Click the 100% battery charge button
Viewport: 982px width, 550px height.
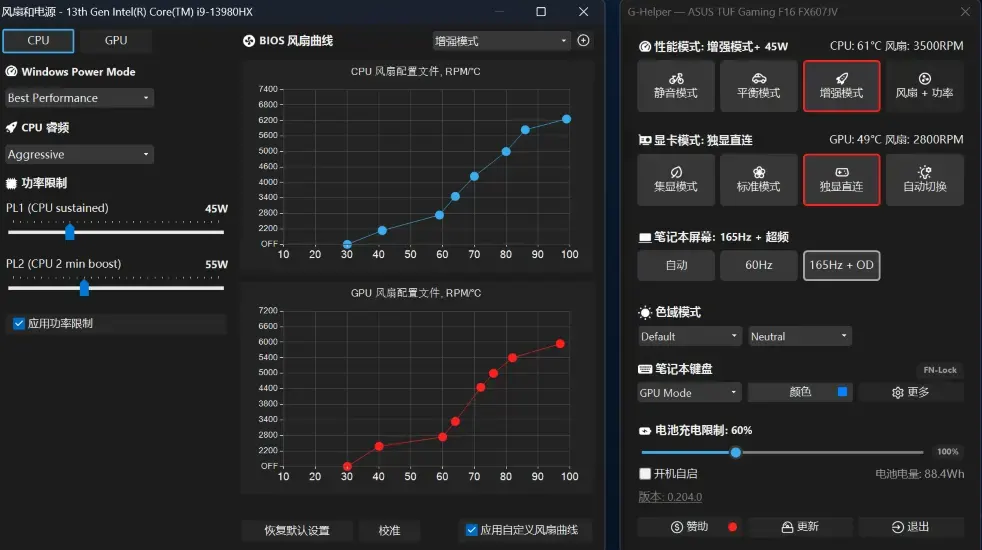(947, 452)
